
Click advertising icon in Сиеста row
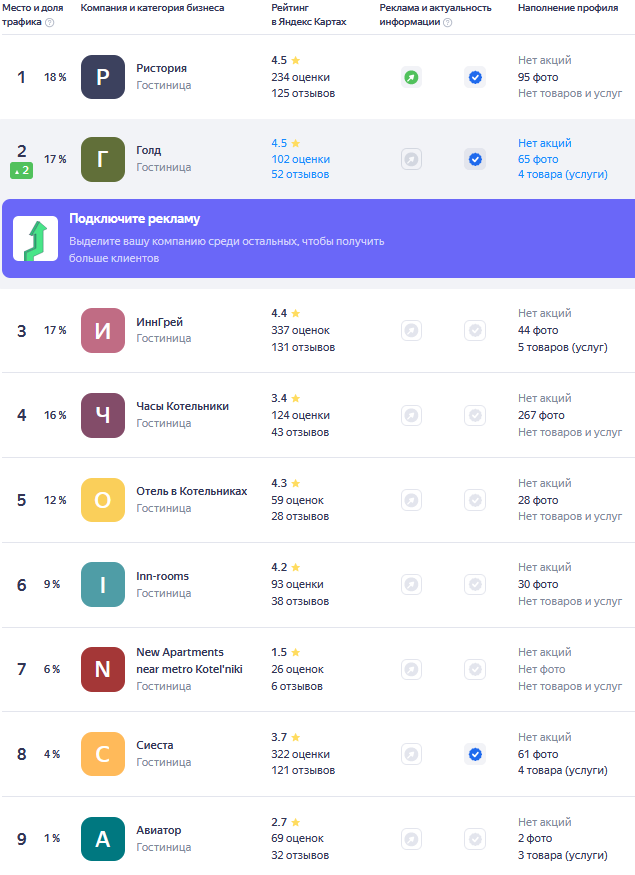[411, 754]
